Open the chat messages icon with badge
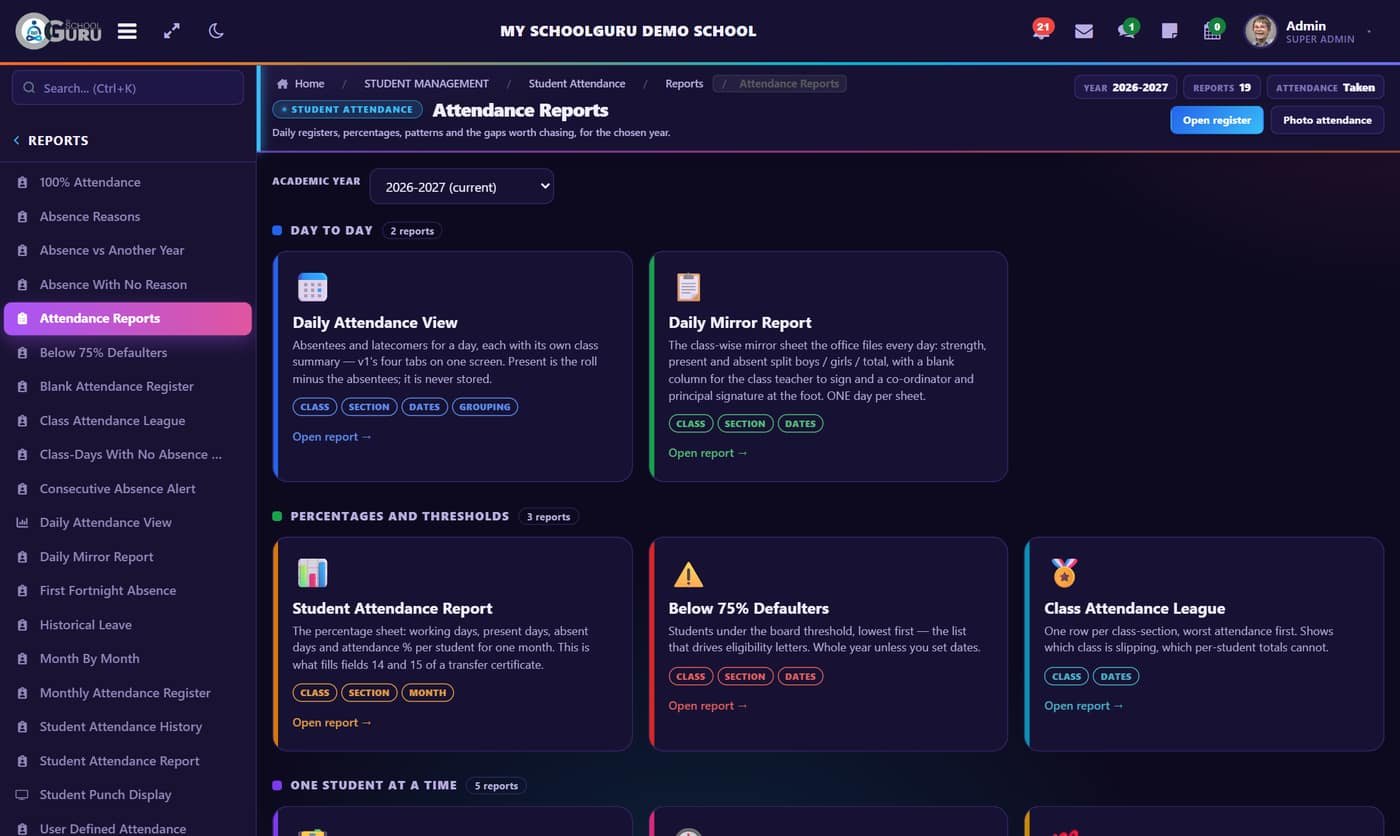1400x836 pixels. [1127, 30]
